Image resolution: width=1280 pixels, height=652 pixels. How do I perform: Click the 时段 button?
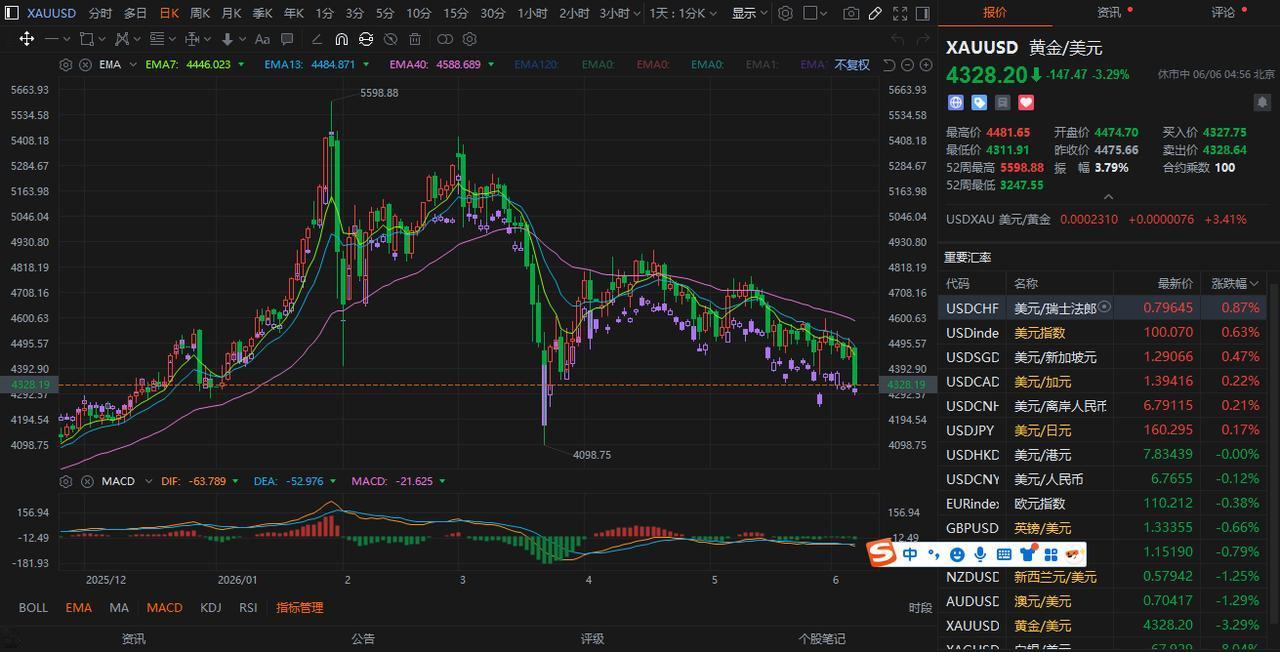click(921, 607)
